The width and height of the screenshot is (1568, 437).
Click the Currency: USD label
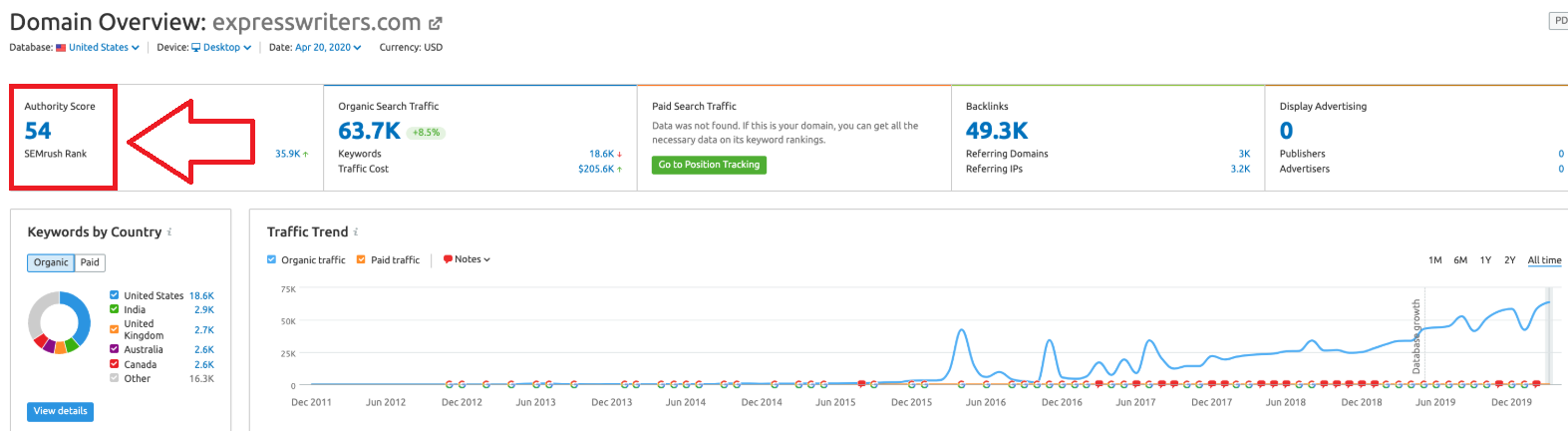(411, 48)
